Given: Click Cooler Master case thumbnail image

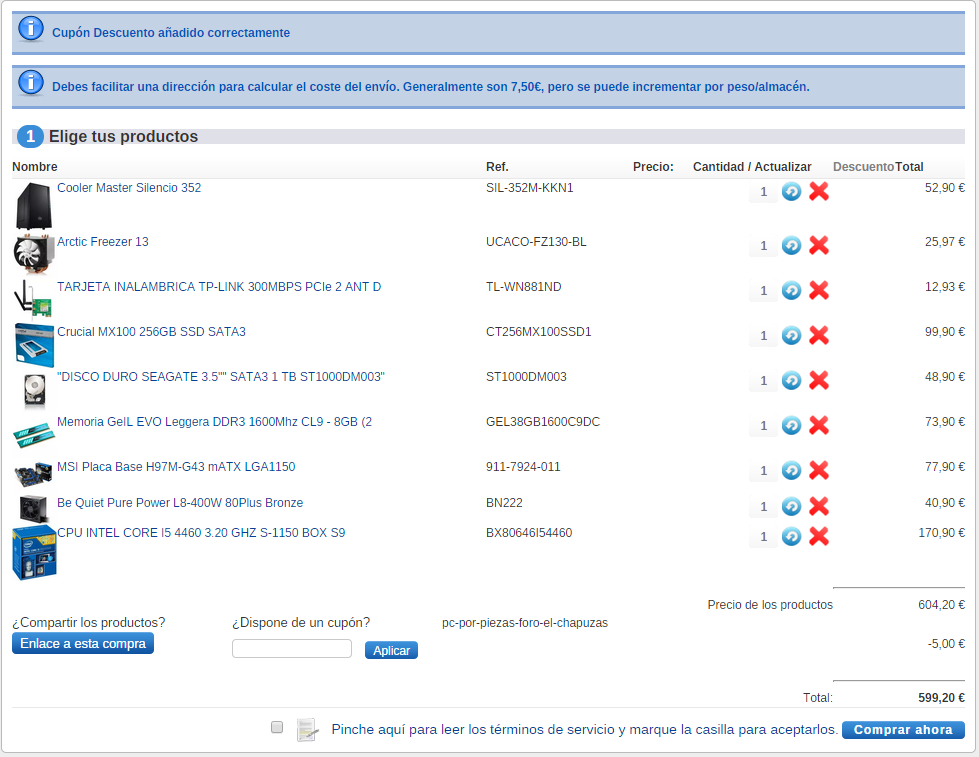Looking at the screenshot, I should [34, 206].
